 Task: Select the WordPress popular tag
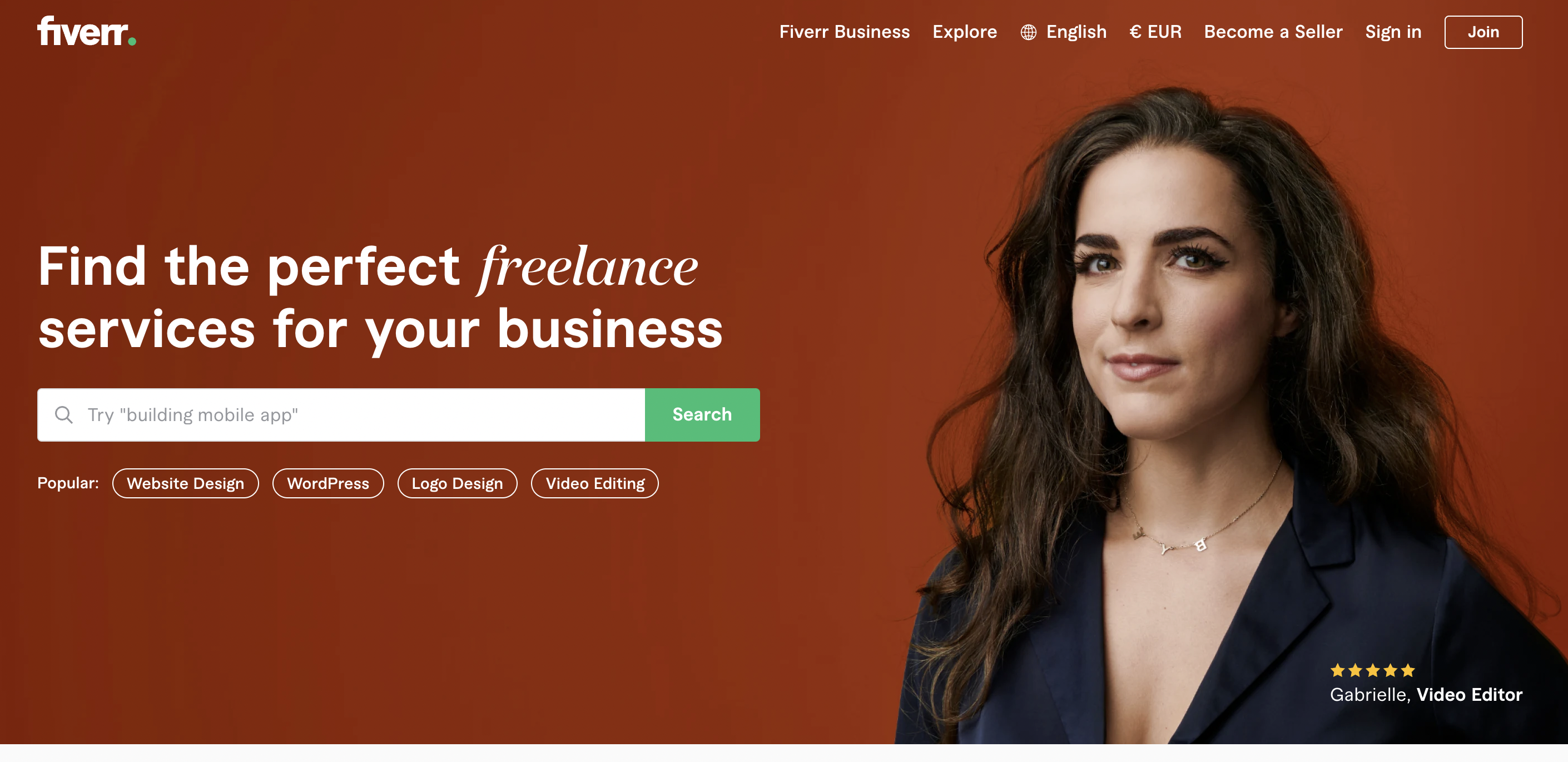(x=328, y=483)
